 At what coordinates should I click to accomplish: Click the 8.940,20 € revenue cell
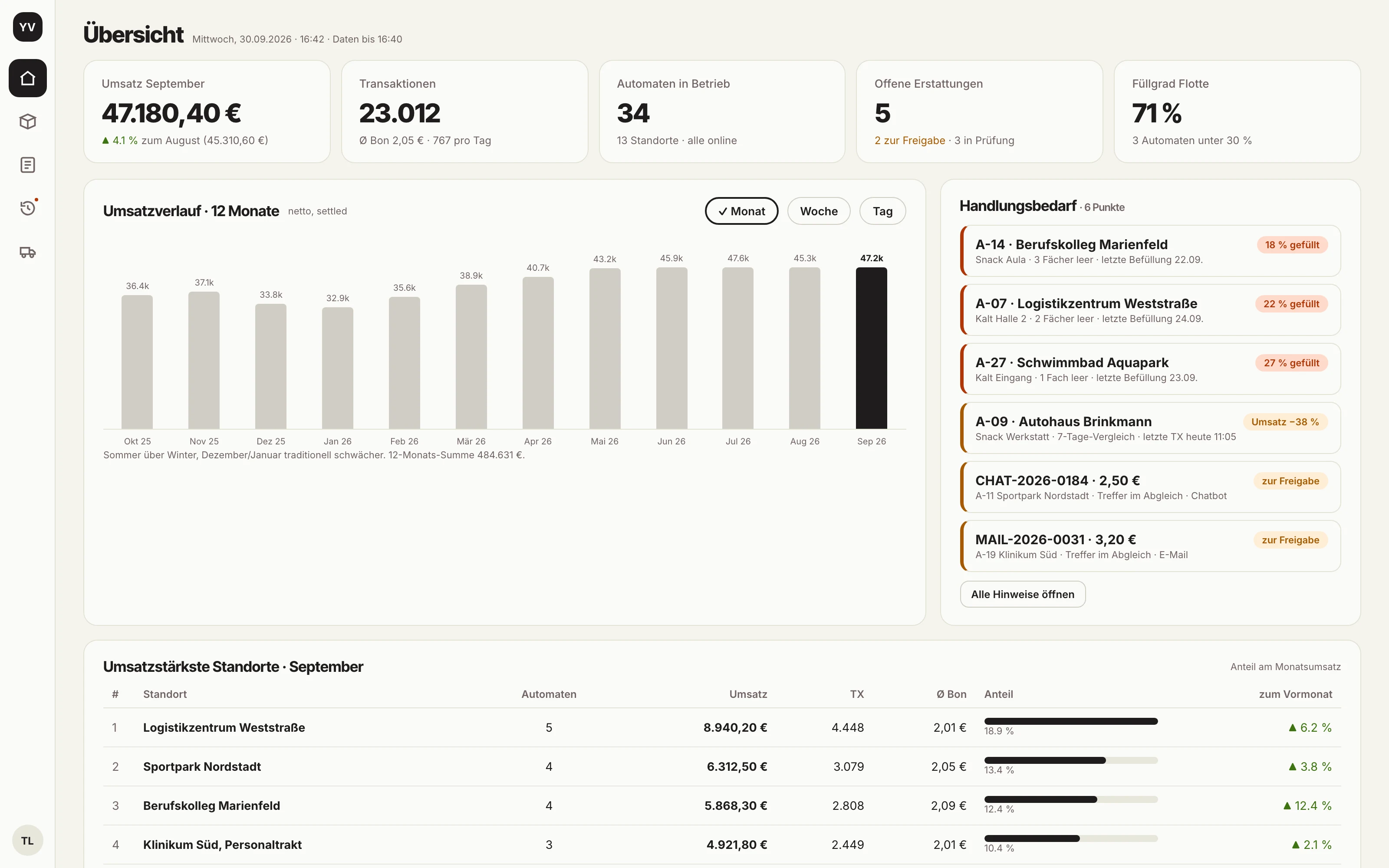coord(735,727)
